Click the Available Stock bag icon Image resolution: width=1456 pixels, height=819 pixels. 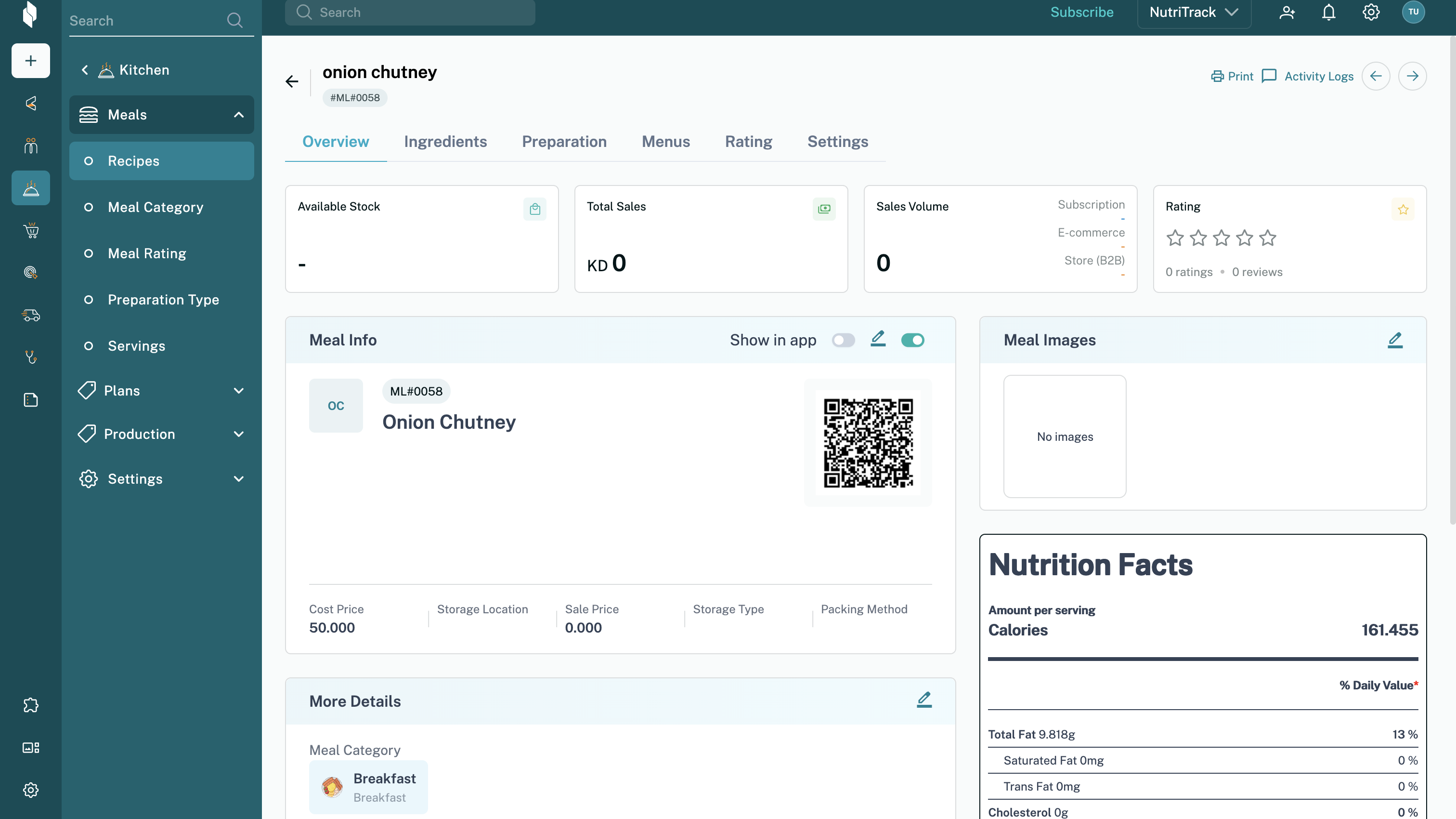click(x=535, y=209)
